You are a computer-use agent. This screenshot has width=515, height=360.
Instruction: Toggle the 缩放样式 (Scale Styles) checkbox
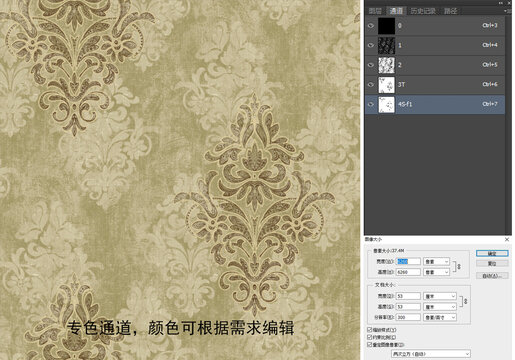(369, 330)
